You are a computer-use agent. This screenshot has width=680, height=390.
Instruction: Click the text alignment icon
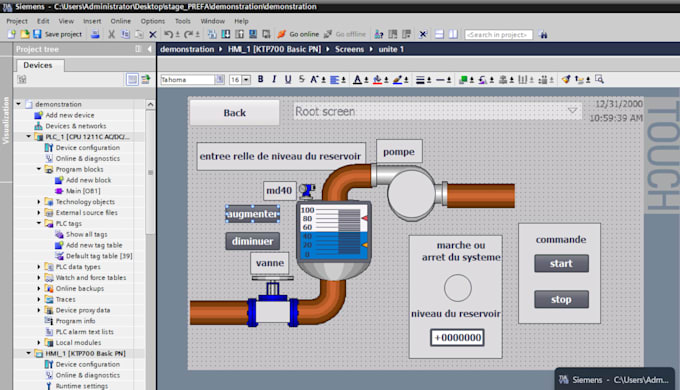[x=334, y=79]
